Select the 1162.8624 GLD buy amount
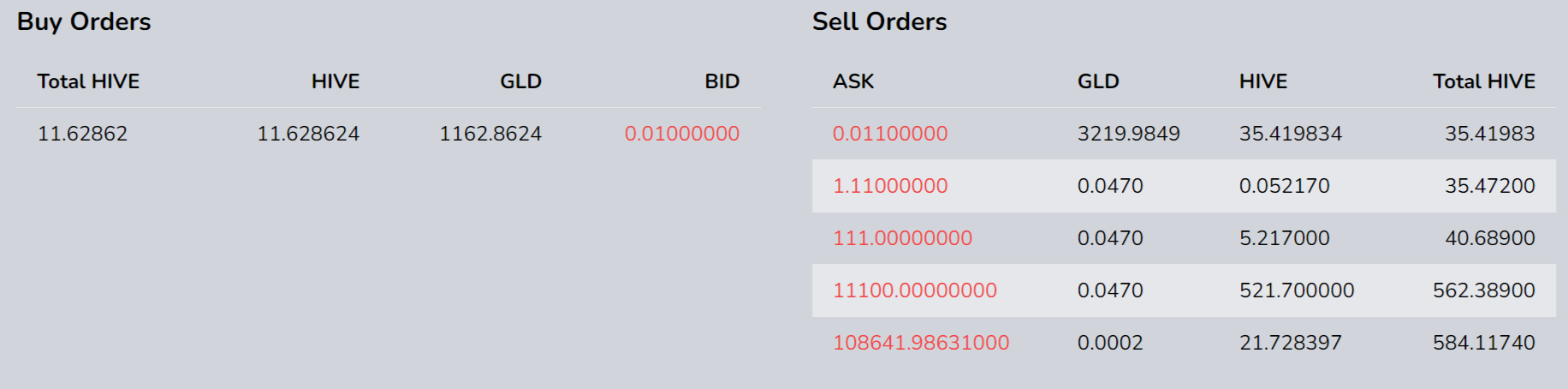The image size is (1568, 389). (490, 134)
